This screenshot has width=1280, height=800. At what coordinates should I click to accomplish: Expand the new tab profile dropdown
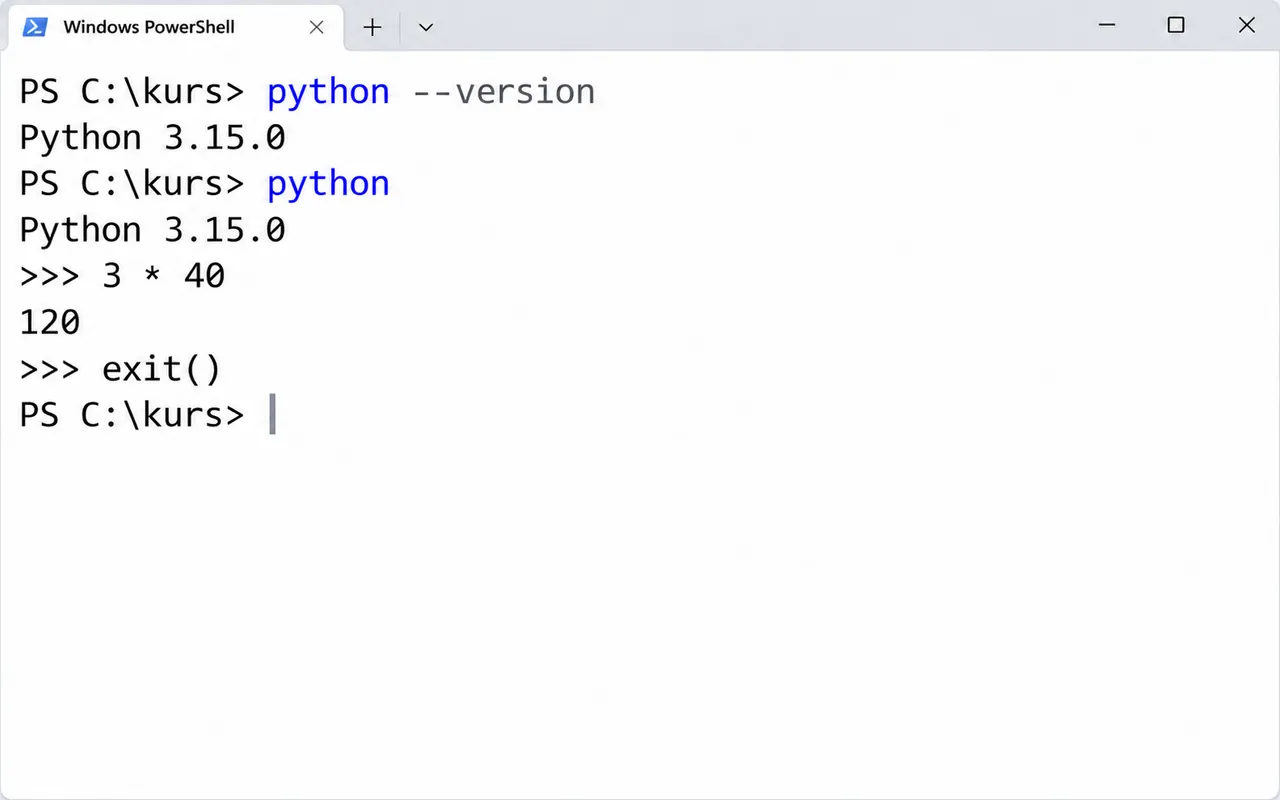425,27
